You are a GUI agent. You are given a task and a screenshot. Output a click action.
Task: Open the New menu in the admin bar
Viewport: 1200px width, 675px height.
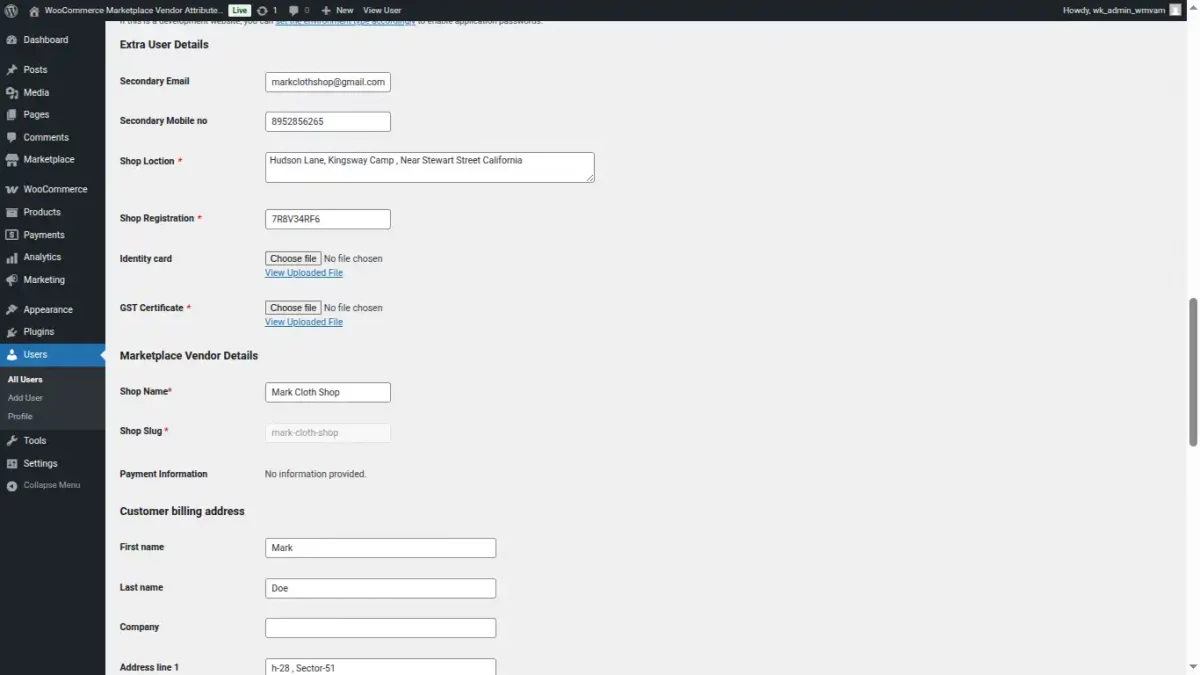coord(335,10)
